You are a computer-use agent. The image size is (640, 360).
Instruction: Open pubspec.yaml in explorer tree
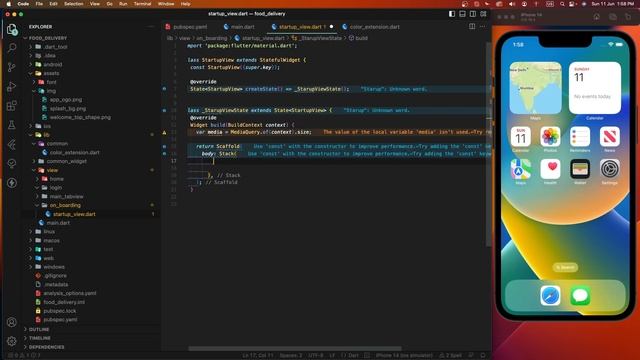60,320
